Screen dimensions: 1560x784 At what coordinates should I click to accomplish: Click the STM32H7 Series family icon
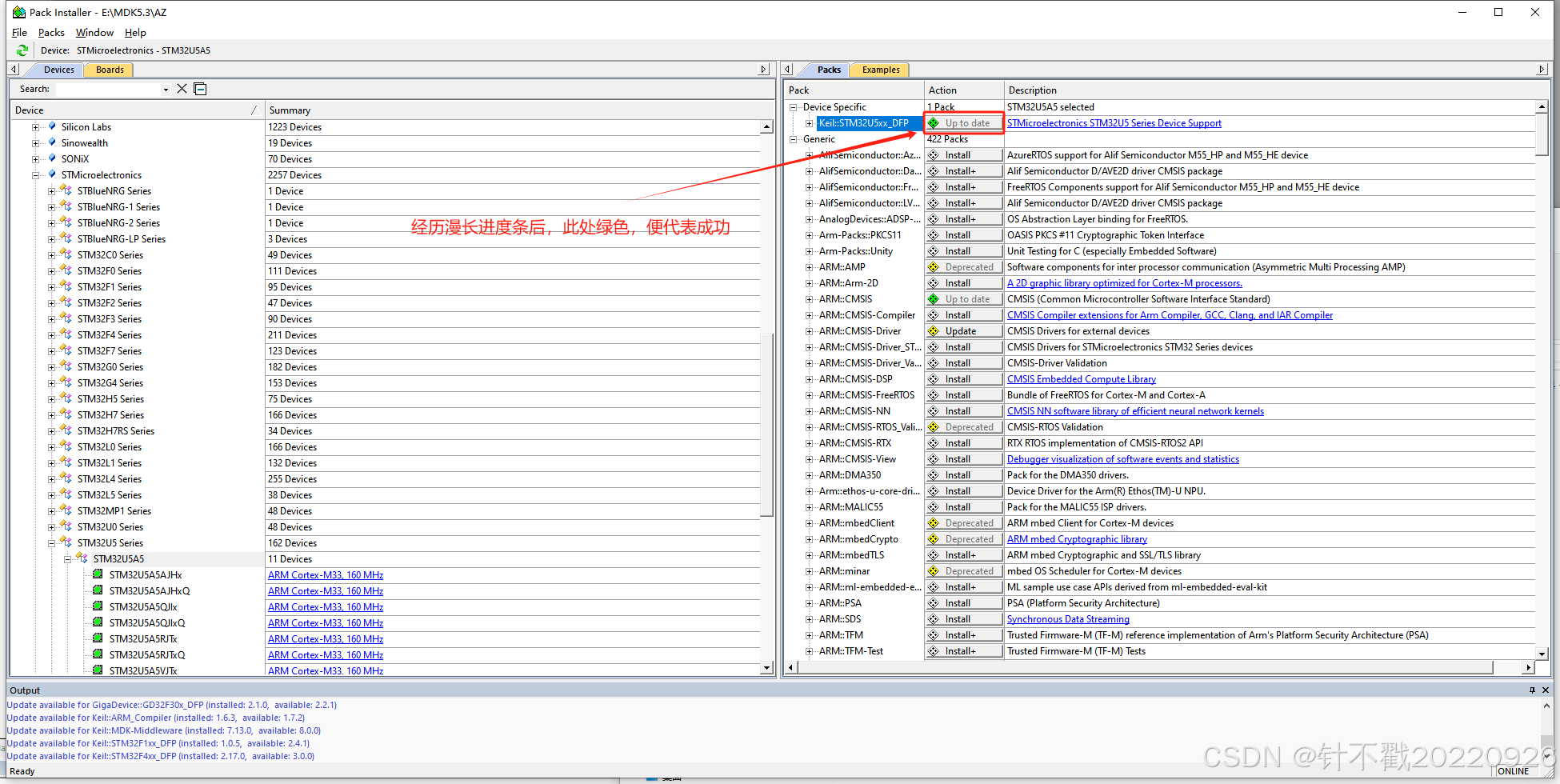pyautogui.click(x=67, y=414)
